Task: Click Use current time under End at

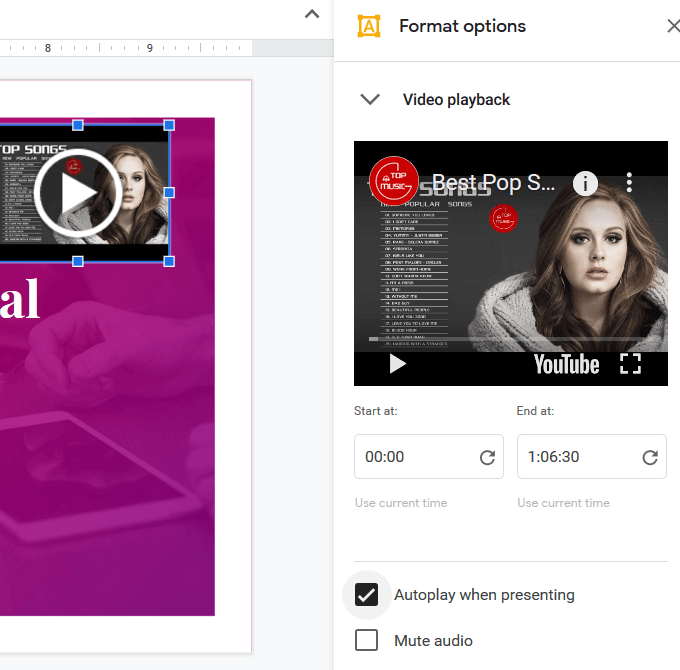Action: click(x=563, y=503)
